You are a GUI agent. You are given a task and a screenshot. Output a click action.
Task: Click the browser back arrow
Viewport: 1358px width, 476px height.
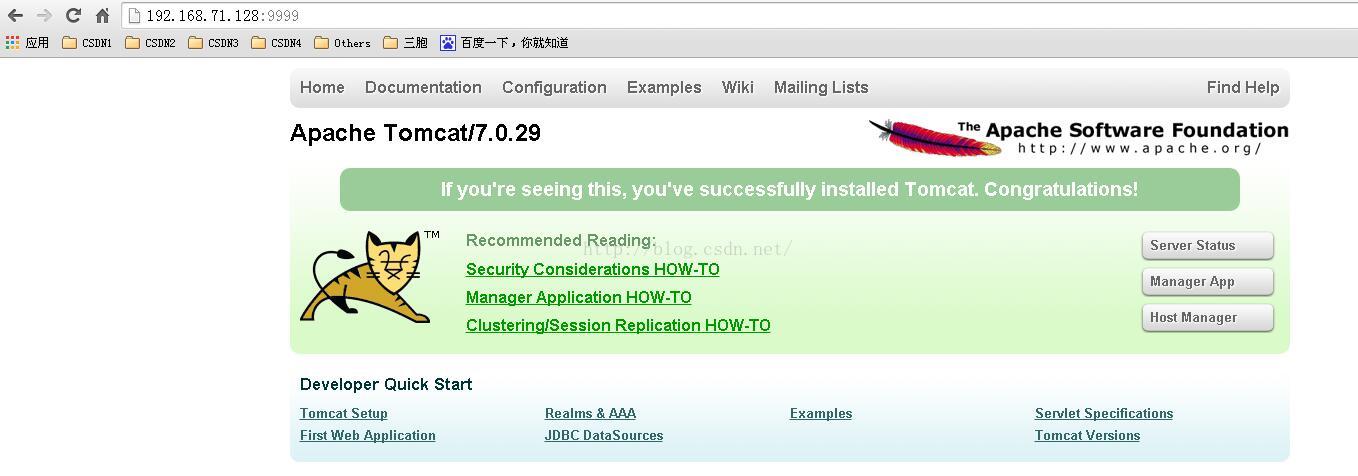click(15, 15)
